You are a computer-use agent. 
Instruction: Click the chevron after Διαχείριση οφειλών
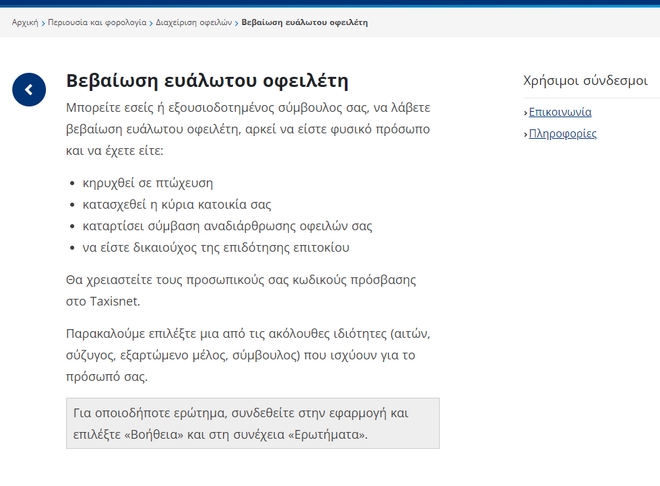(236, 22)
